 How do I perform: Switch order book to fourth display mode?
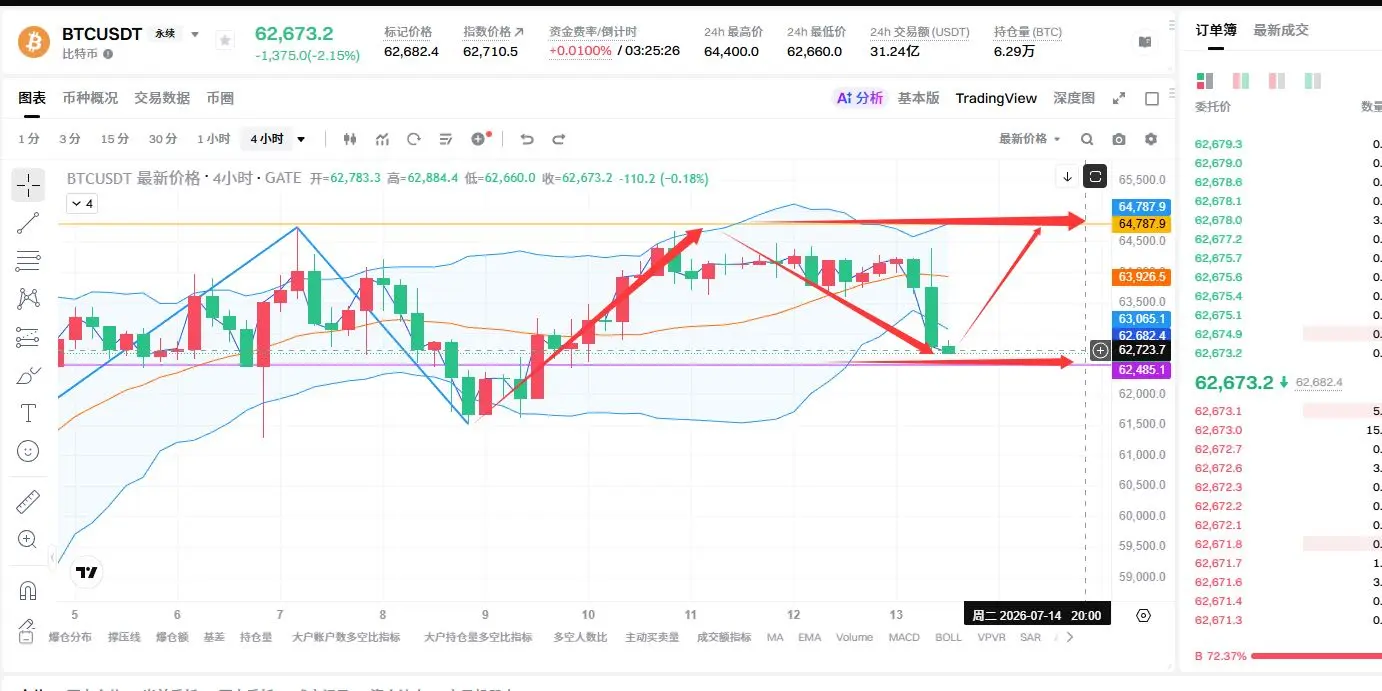(x=1313, y=81)
